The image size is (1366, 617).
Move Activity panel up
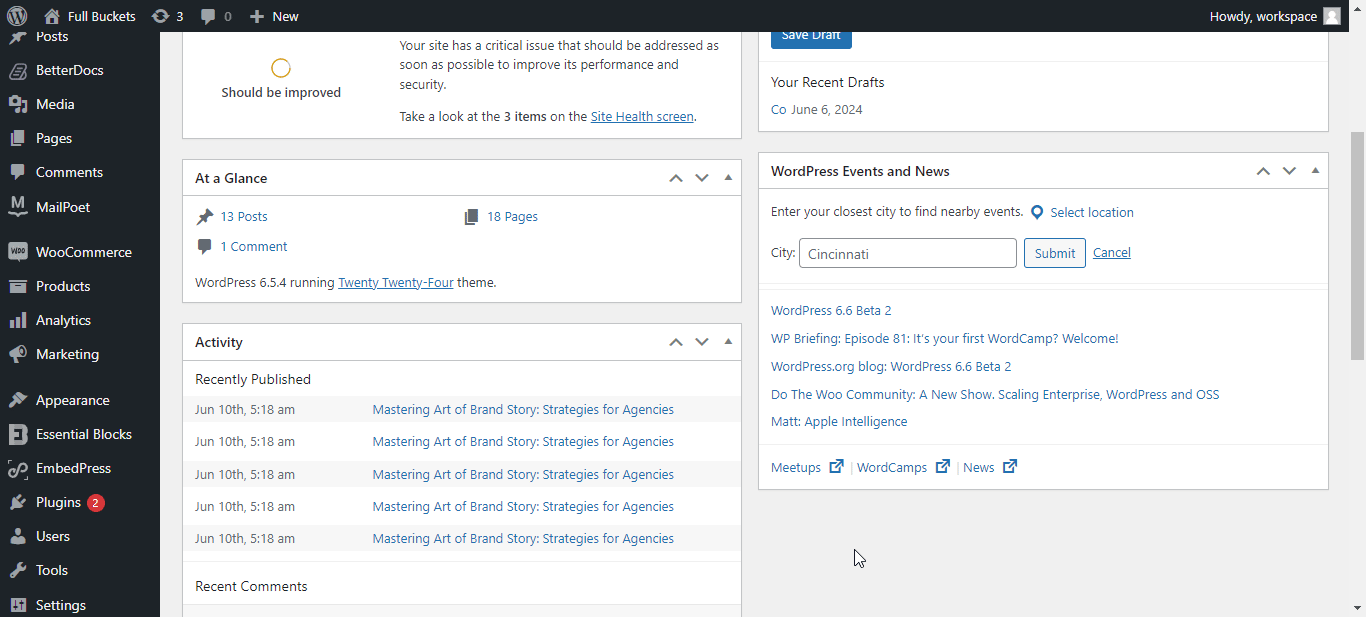pyautogui.click(x=676, y=342)
